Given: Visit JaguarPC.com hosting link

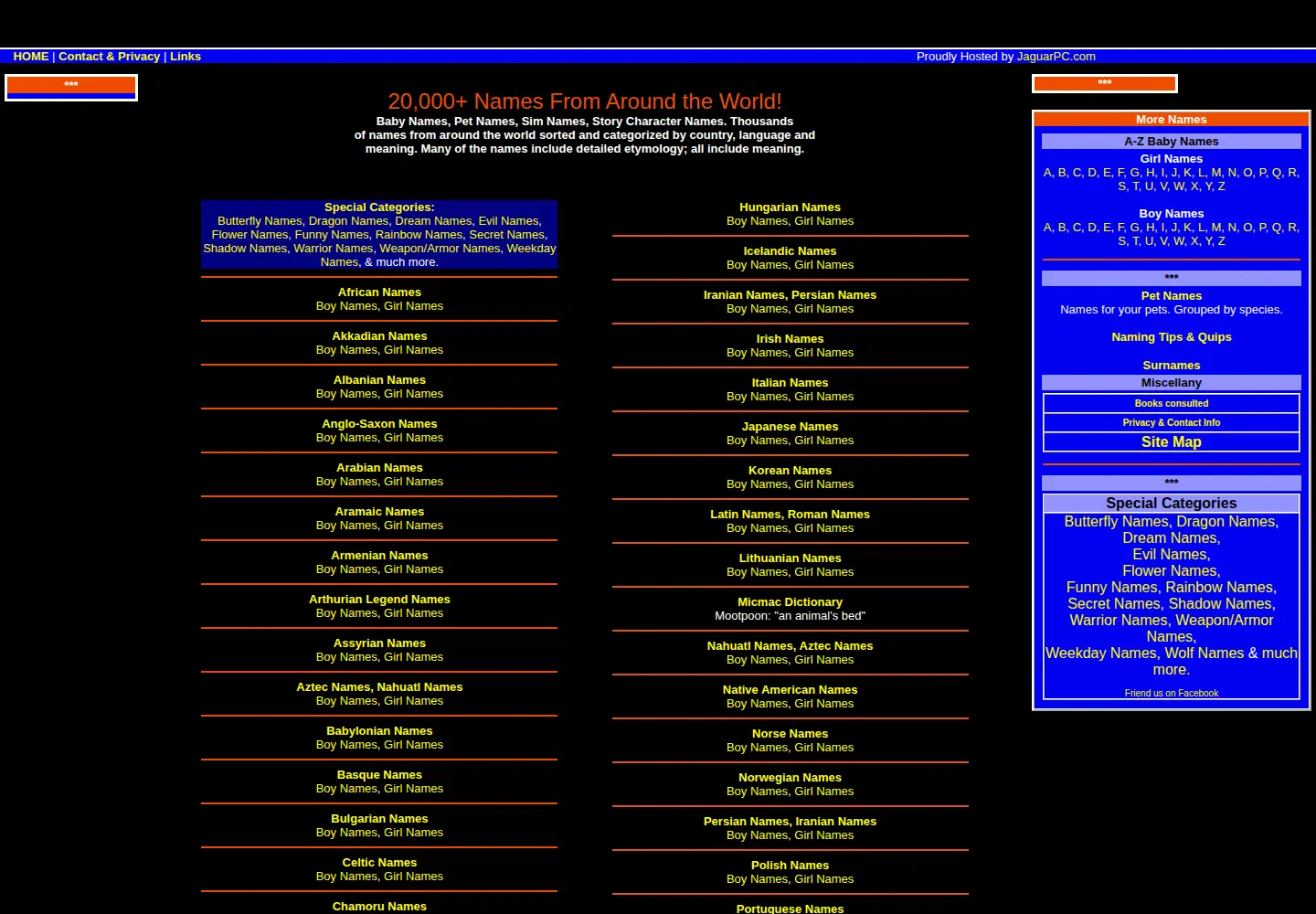Looking at the screenshot, I should pyautogui.click(x=1056, y=57).
